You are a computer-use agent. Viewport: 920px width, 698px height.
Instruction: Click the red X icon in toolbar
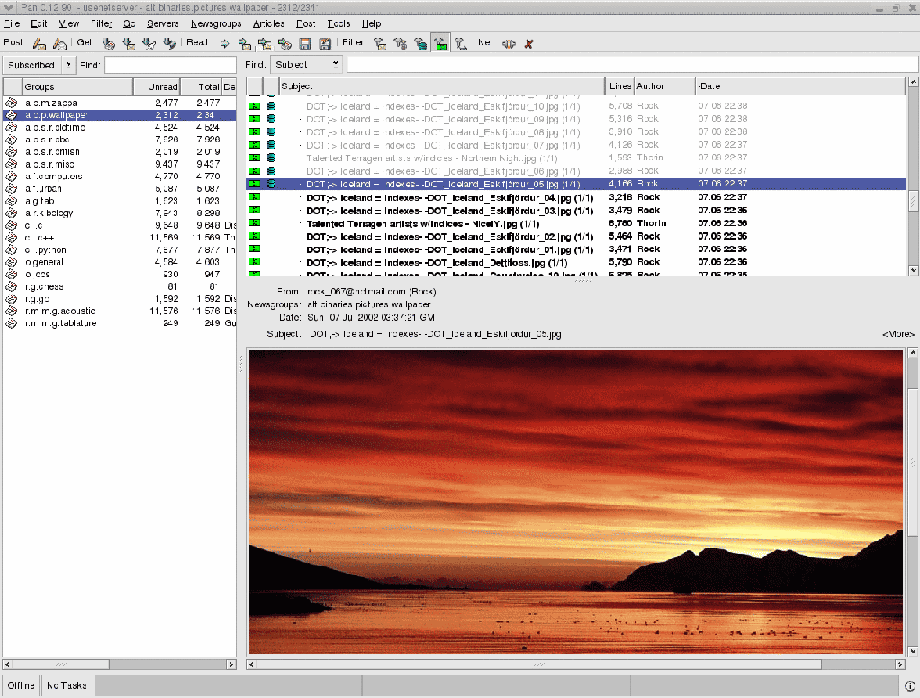tap(529, 44)
